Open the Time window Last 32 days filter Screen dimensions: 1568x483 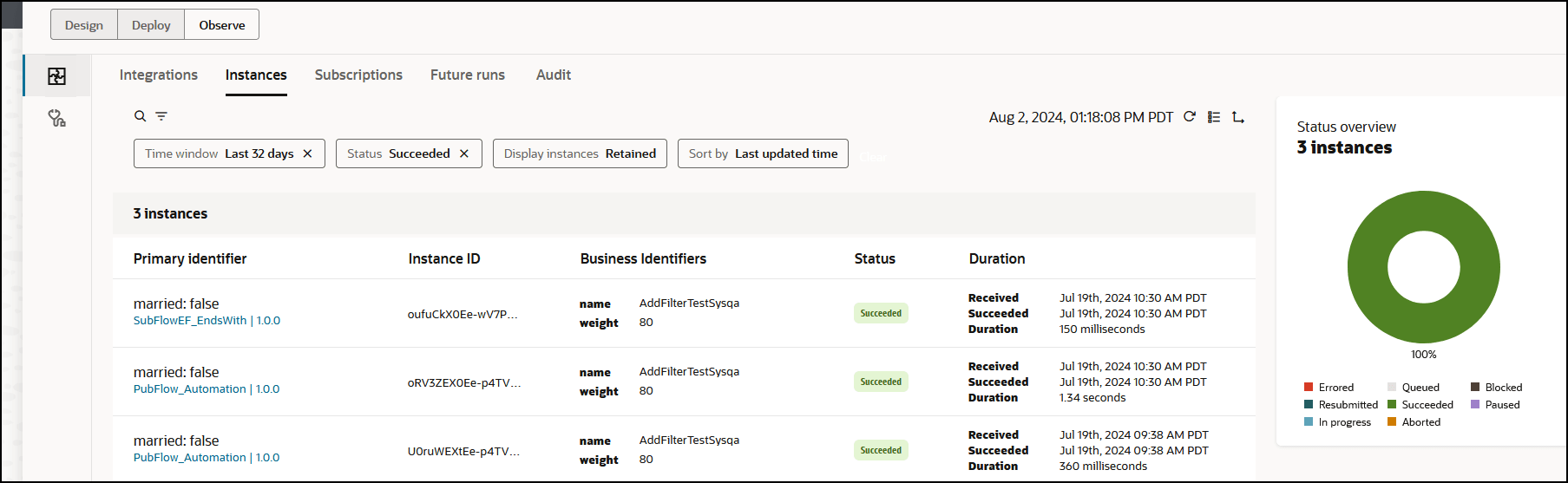219,153
